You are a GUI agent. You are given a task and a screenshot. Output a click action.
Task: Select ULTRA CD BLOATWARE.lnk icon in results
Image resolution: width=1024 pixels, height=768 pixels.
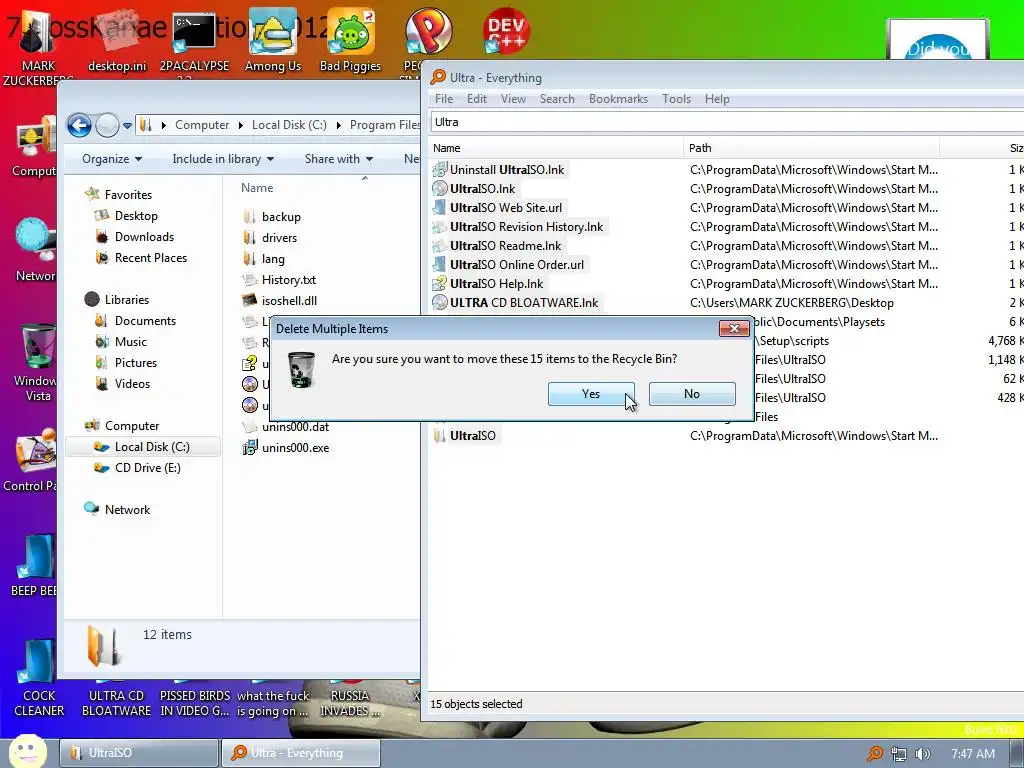tap(440, 302)
